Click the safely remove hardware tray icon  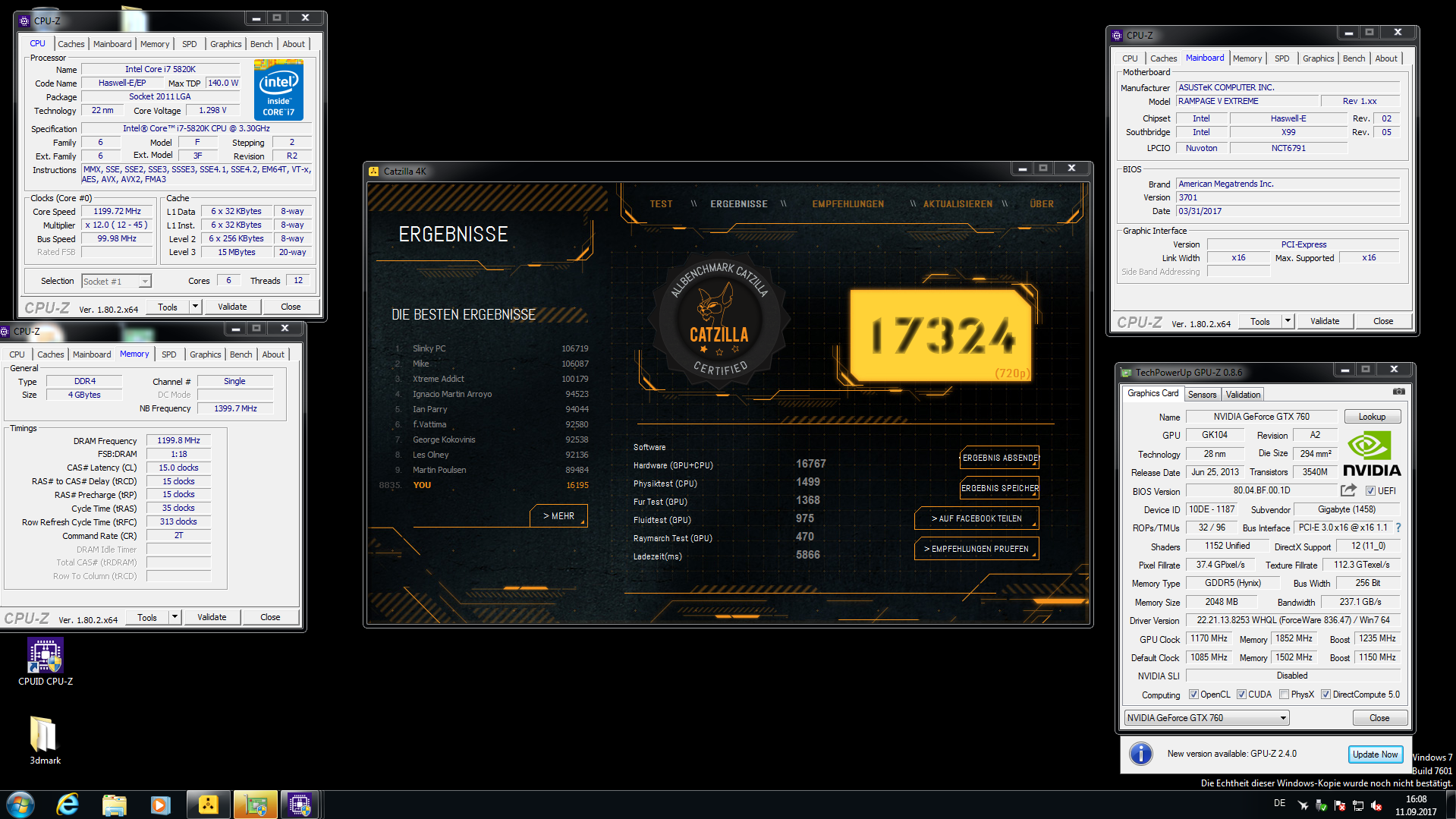pos(1321,805)
